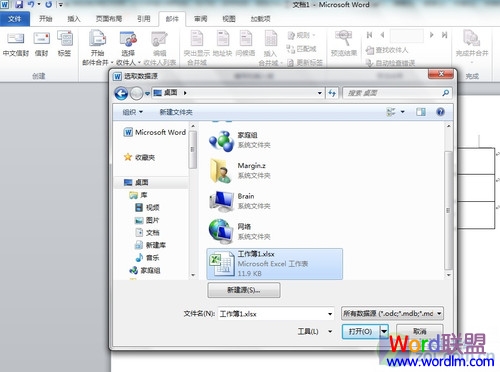The height and width of the screenshot is (372, 500).
Task: Click the Labels (标签) ribbon icon
Action: (x=64, y=43)
